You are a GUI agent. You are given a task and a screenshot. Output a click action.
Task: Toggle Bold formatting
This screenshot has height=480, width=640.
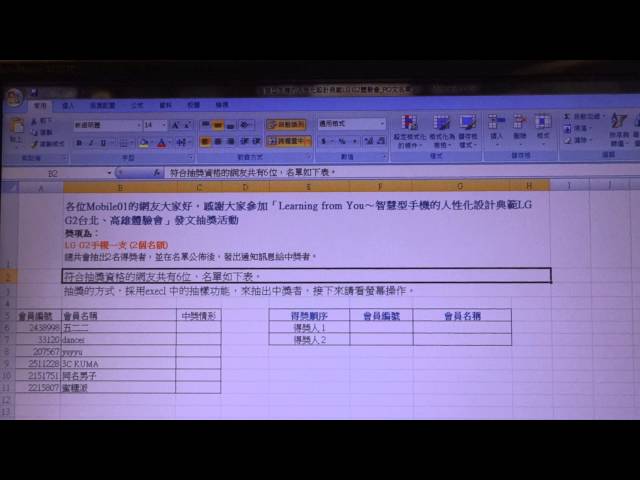point(79,143)
